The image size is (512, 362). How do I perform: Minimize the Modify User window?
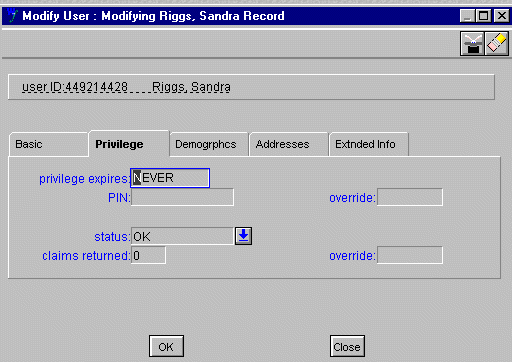tap(467, 16)
